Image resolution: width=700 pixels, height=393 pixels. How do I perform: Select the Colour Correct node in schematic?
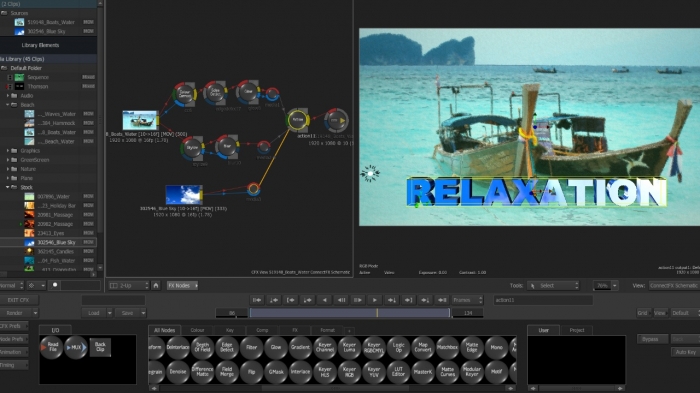click(185, 94)
